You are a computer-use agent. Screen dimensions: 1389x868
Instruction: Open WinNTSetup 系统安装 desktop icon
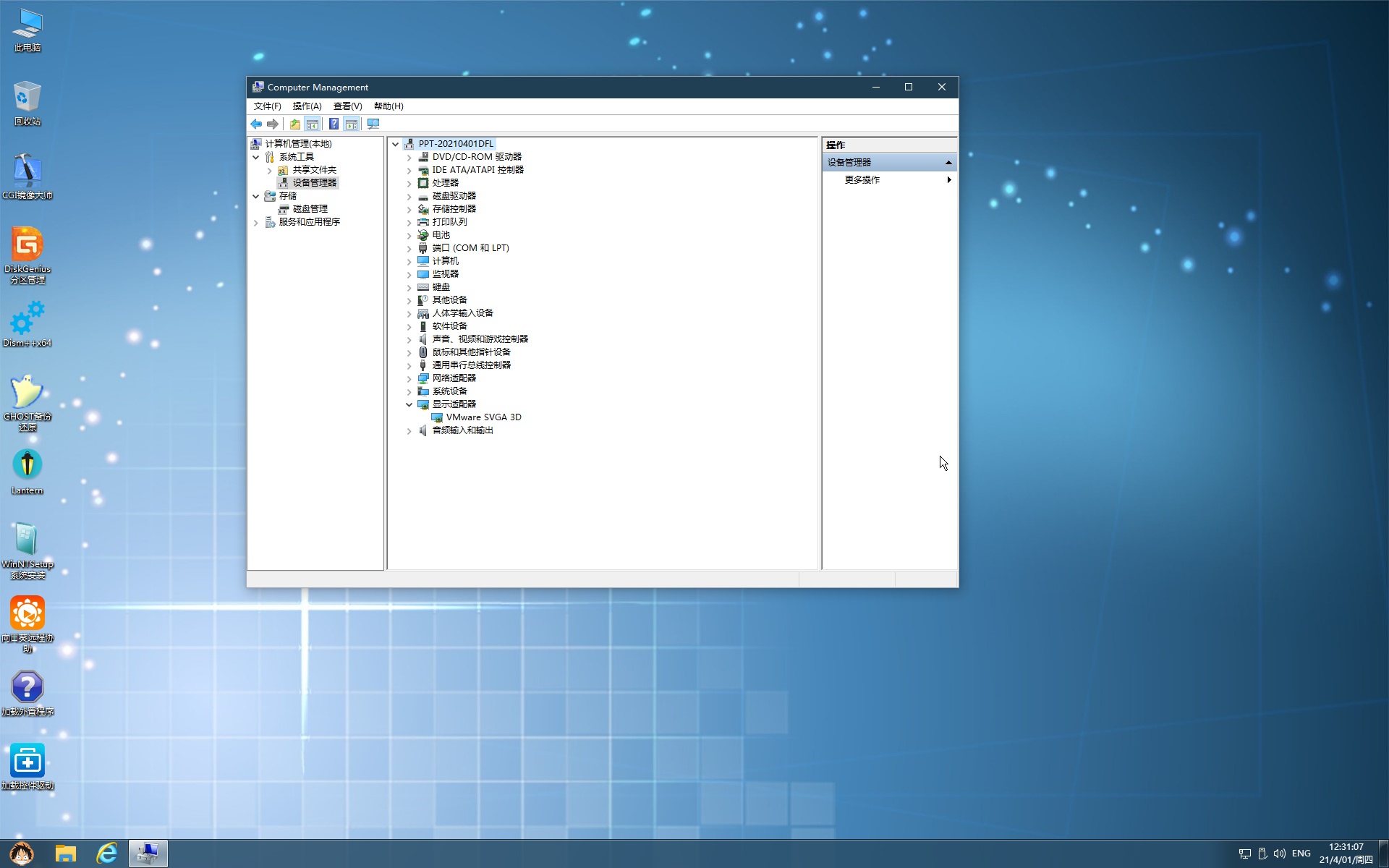(x=27, y=551)
